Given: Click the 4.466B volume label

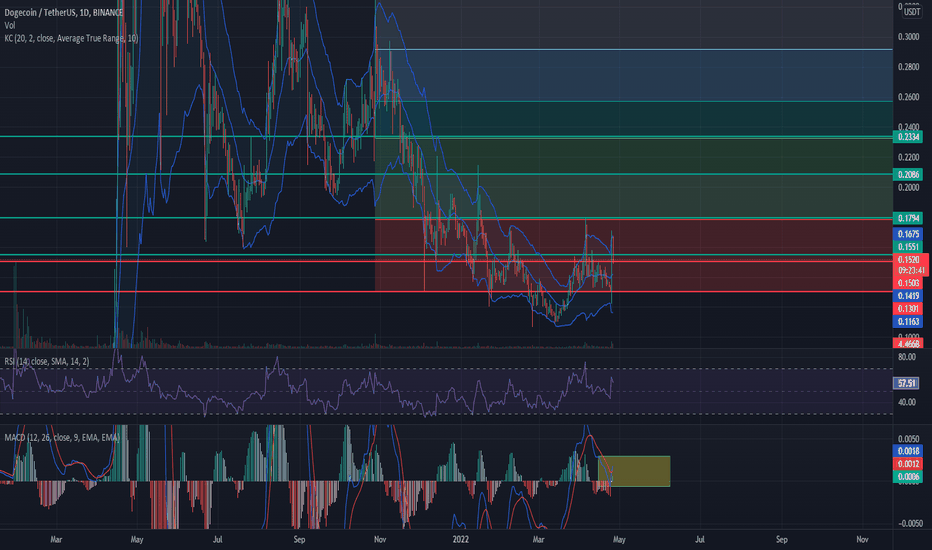Looking at the screenshot, I should click(908, 344).
